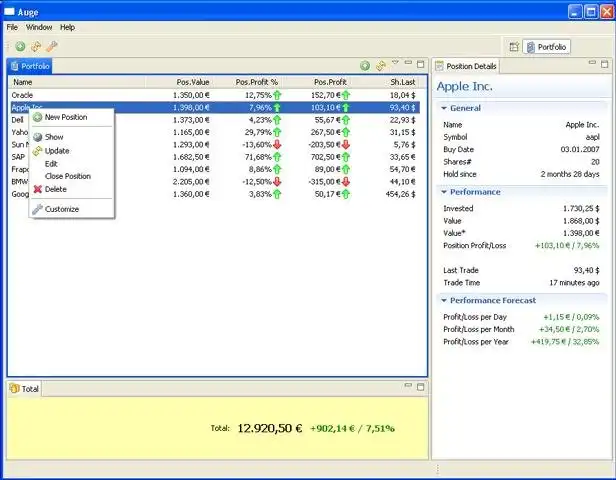This screenshot has height=480, width=616.
Task: Click the 03.01.2007 buy date value
Action: 580,149
